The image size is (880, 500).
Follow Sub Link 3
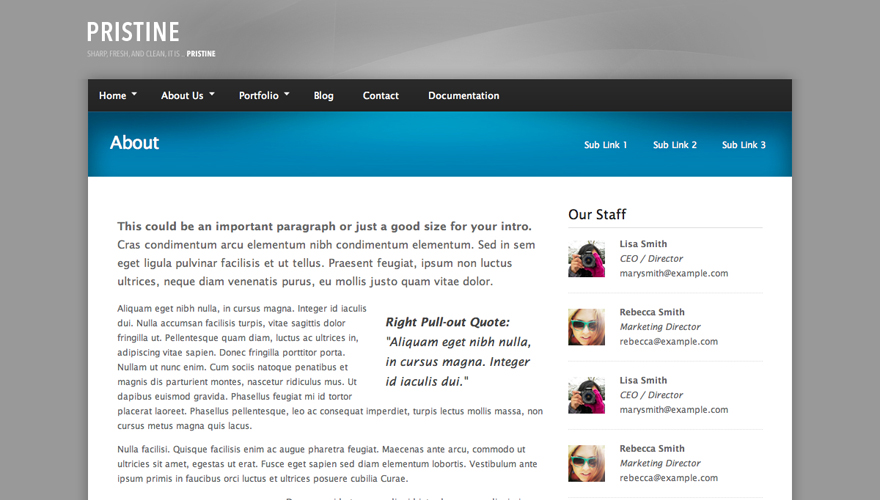point(744,145)
